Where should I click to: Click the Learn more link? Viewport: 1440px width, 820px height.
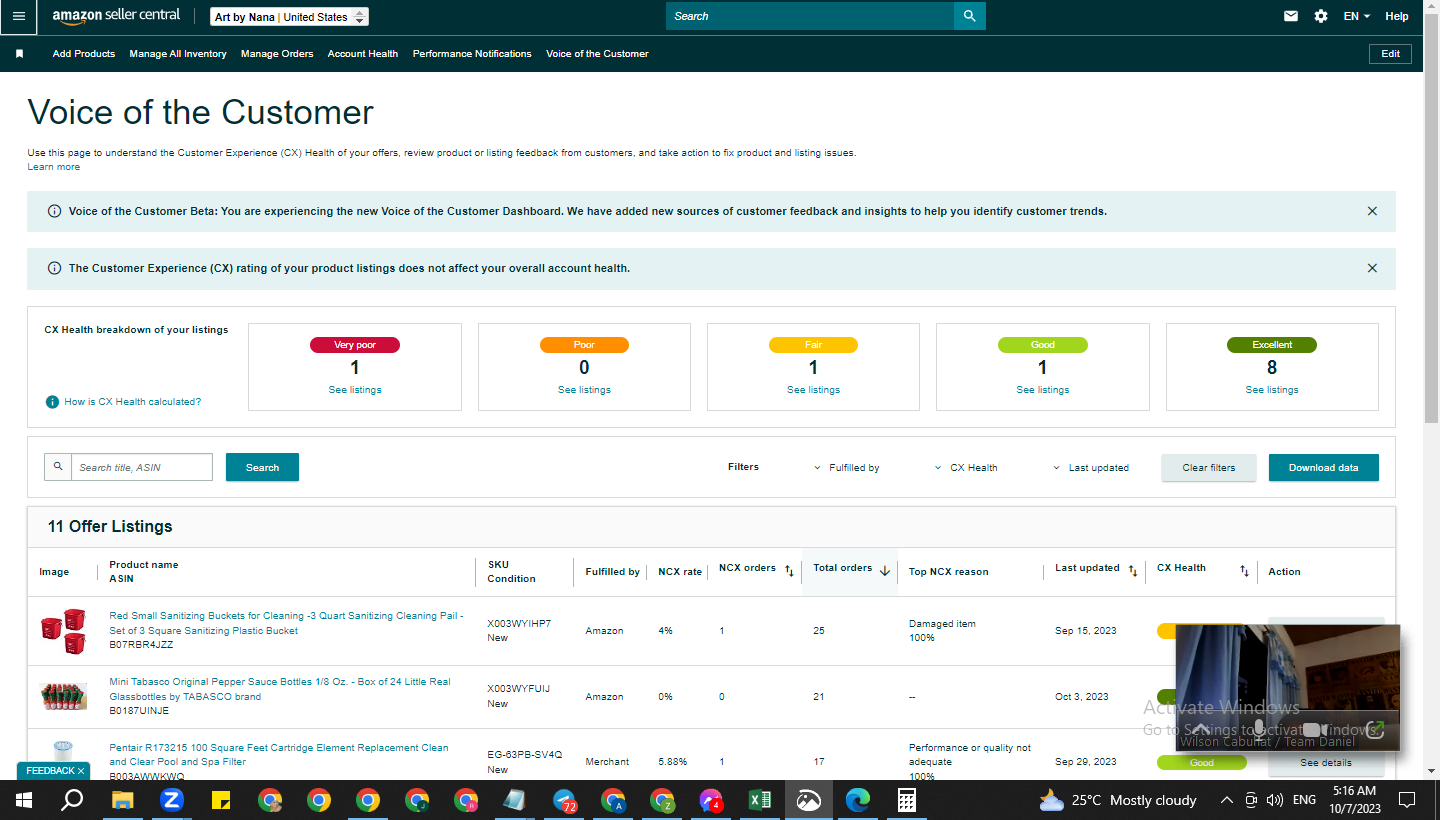(x=54, y=167)
